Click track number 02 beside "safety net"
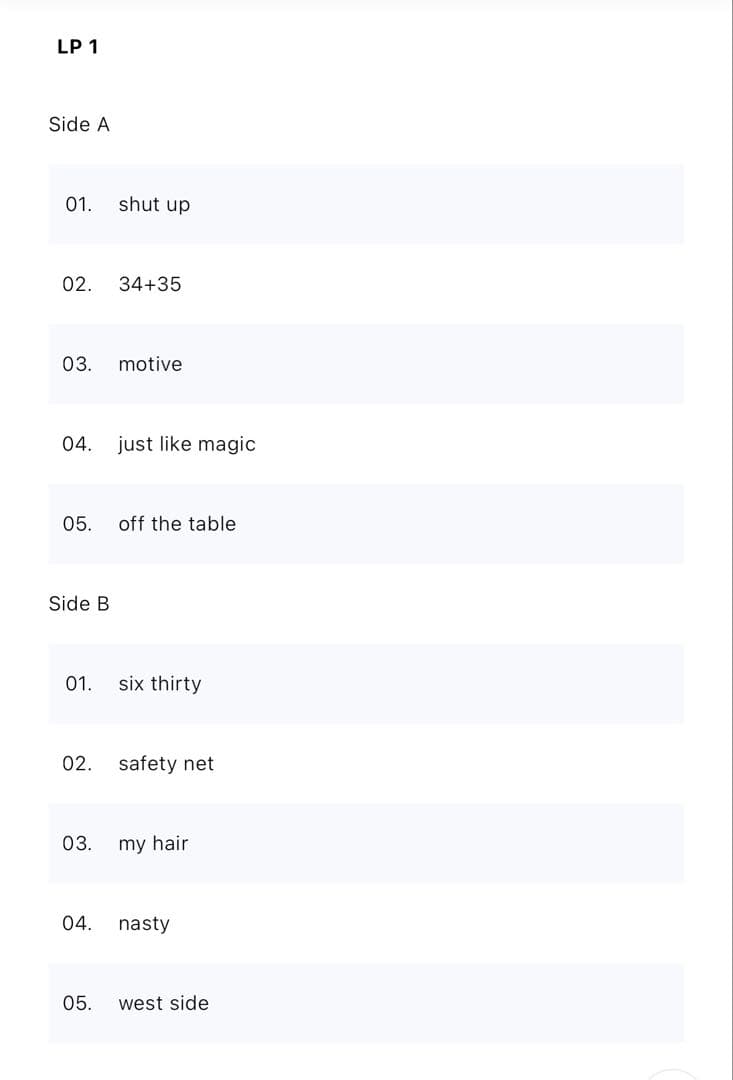733x1080 pixels. point(77,764)
